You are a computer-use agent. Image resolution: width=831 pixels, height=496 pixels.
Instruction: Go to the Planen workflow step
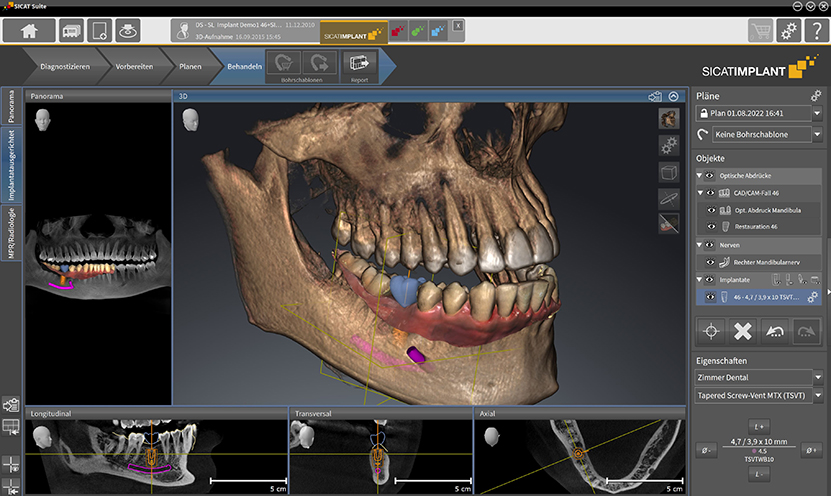coord(190,66)
